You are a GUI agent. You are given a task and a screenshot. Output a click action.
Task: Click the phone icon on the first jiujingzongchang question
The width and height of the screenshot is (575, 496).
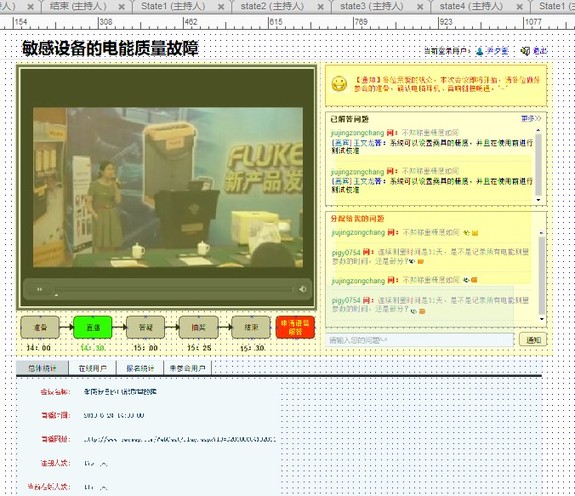pos(466,233)
